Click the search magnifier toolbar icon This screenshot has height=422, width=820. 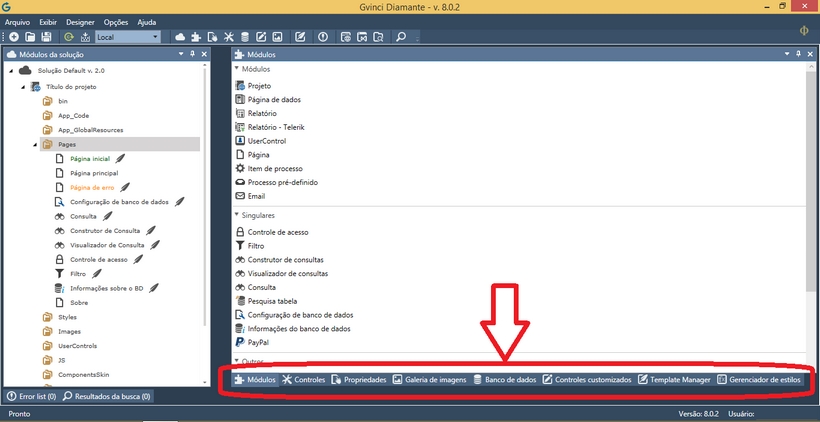401,37
